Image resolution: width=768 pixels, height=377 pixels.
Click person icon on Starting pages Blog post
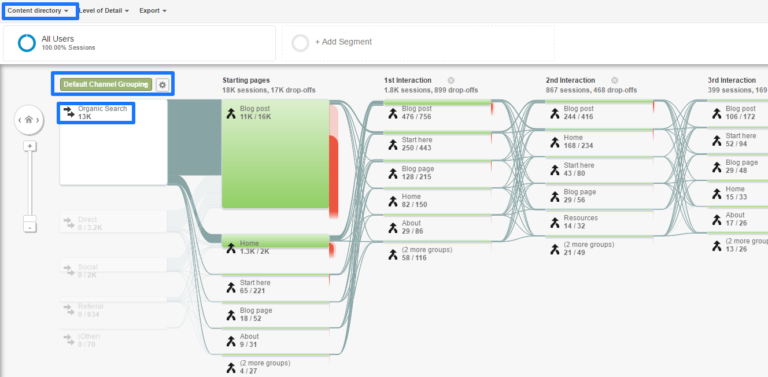[231, 113]
